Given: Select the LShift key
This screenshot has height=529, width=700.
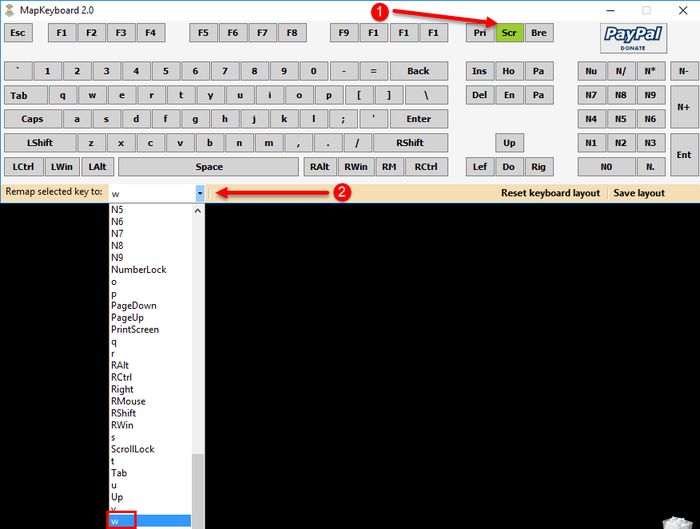Looking at the screenshot, I should click(x=39, y=143).
